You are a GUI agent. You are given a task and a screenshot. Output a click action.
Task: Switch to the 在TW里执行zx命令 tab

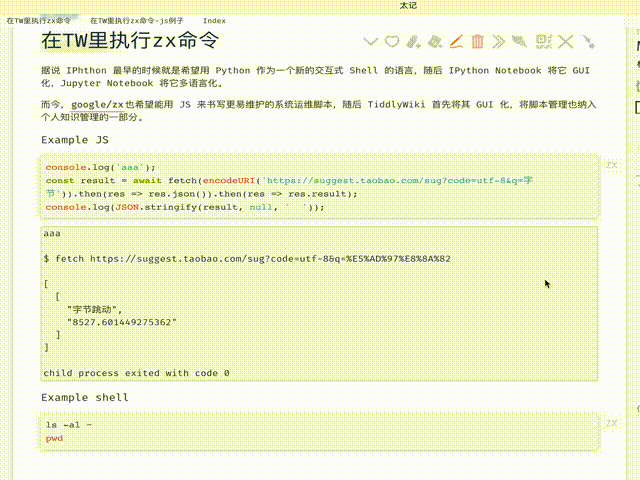pyautogui.click(x=38, y=21)
